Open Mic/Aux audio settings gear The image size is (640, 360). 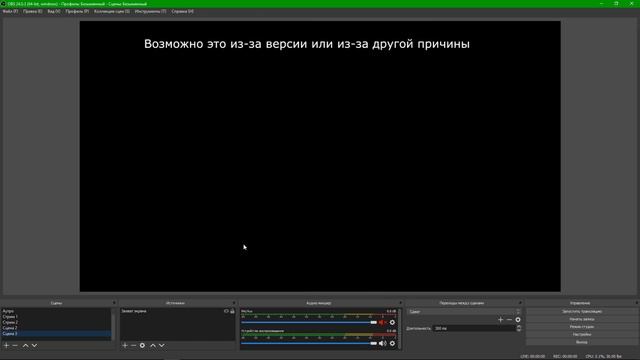click(392, 322)
